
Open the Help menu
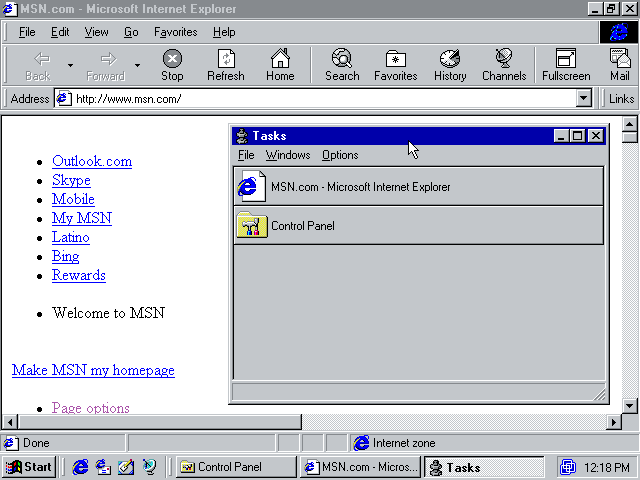coord(224,32)
